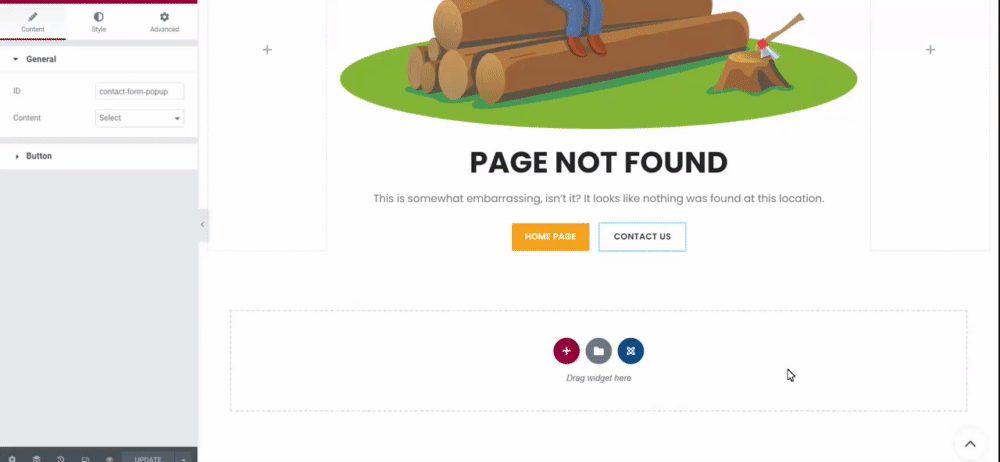Open page settings gear in bottom bar
1000x462 pixels.
[x=11, y=458]
